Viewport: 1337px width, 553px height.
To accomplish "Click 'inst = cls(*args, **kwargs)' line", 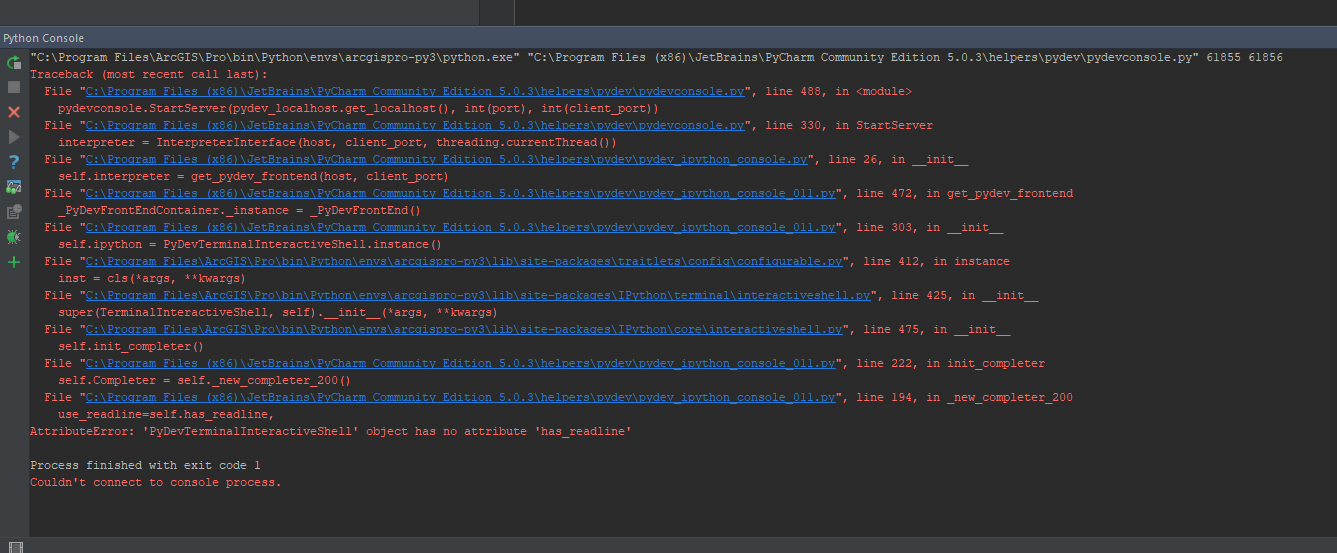I will pos(152,278).
